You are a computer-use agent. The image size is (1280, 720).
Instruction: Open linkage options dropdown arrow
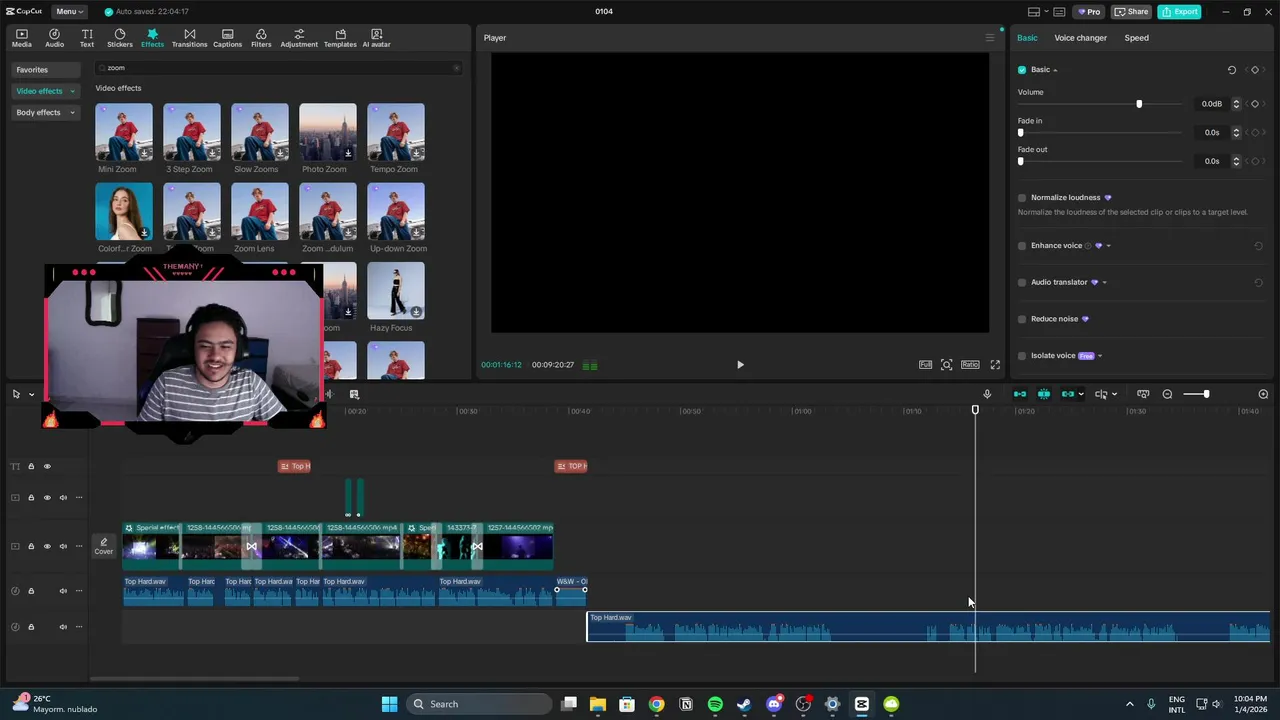(1081, 394)
